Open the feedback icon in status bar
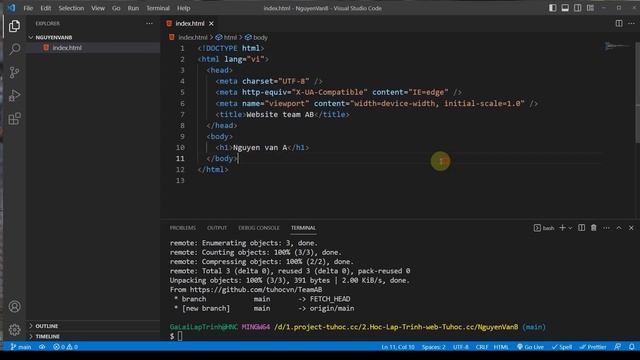640x360 pixels. pos(618,347)
